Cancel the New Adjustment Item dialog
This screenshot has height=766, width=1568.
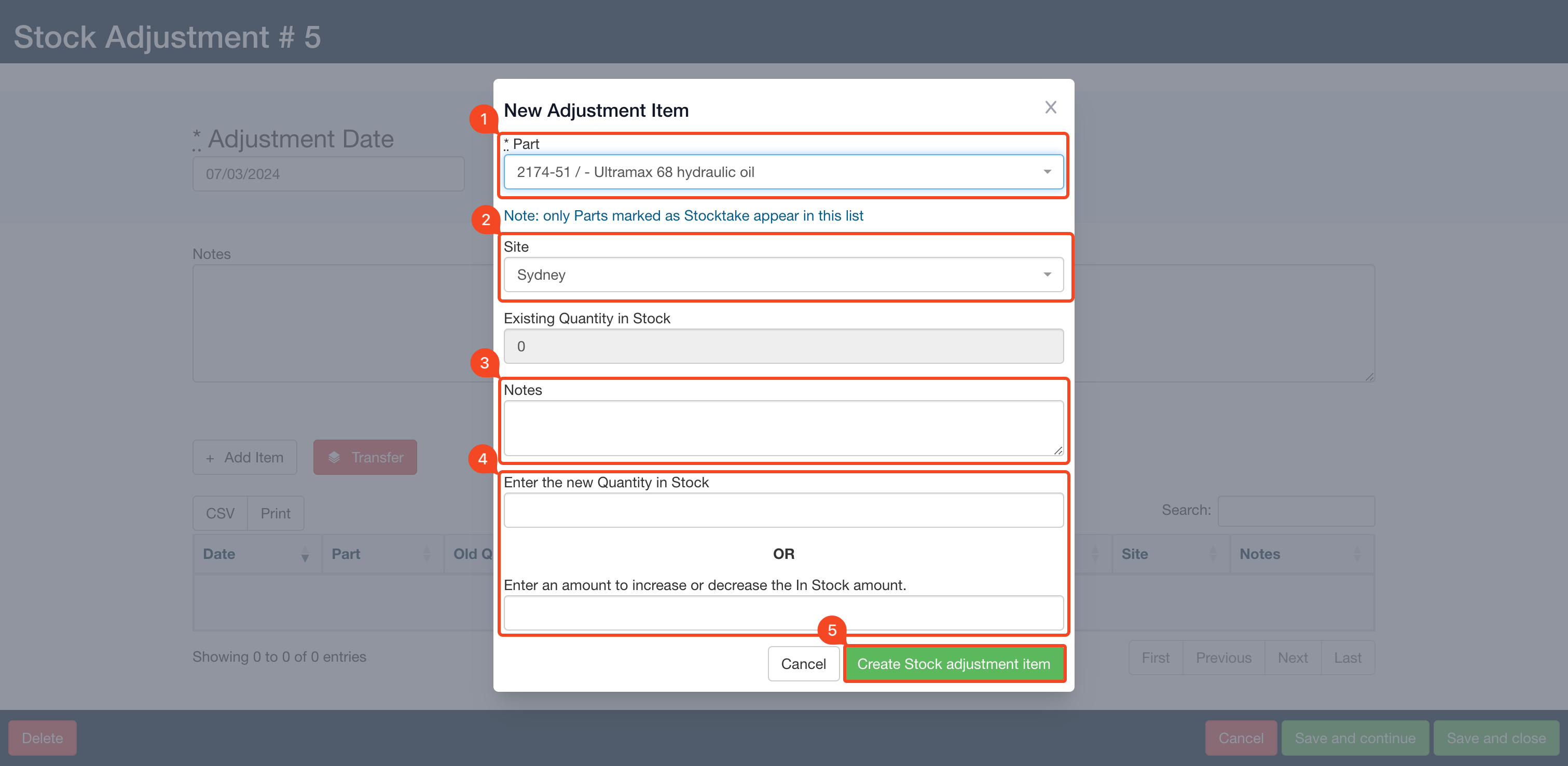pos(803,664)
